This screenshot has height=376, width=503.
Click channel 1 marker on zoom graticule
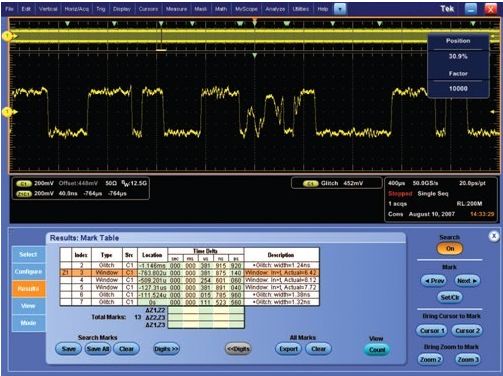pyautogui.click(x=7, y=112)
